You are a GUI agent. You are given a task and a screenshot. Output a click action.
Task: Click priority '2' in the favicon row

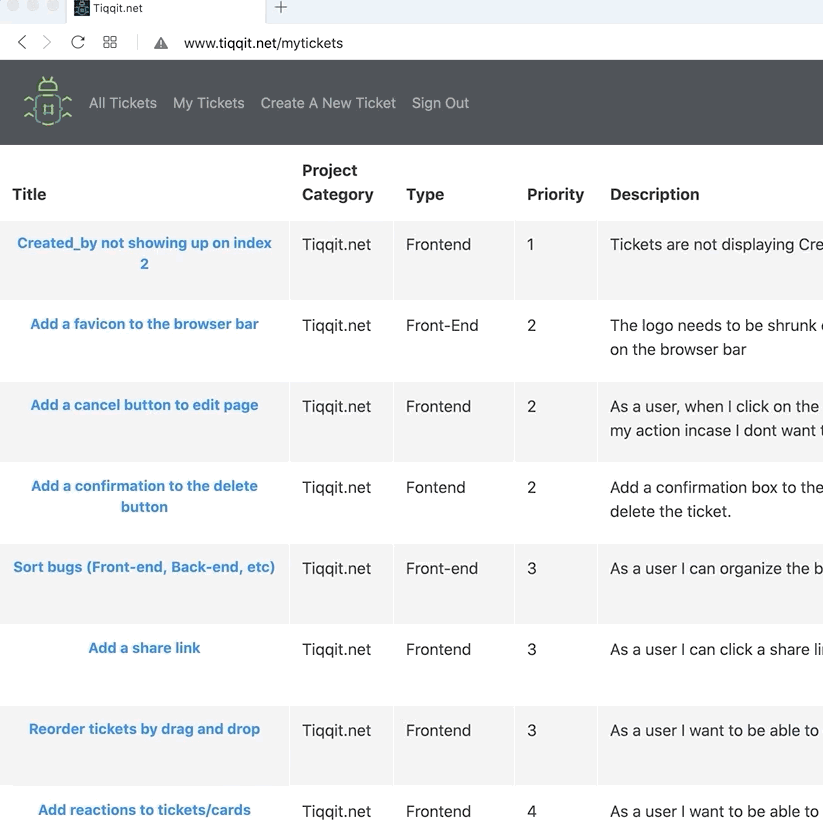pyautogui.click(x=532, y=325)
